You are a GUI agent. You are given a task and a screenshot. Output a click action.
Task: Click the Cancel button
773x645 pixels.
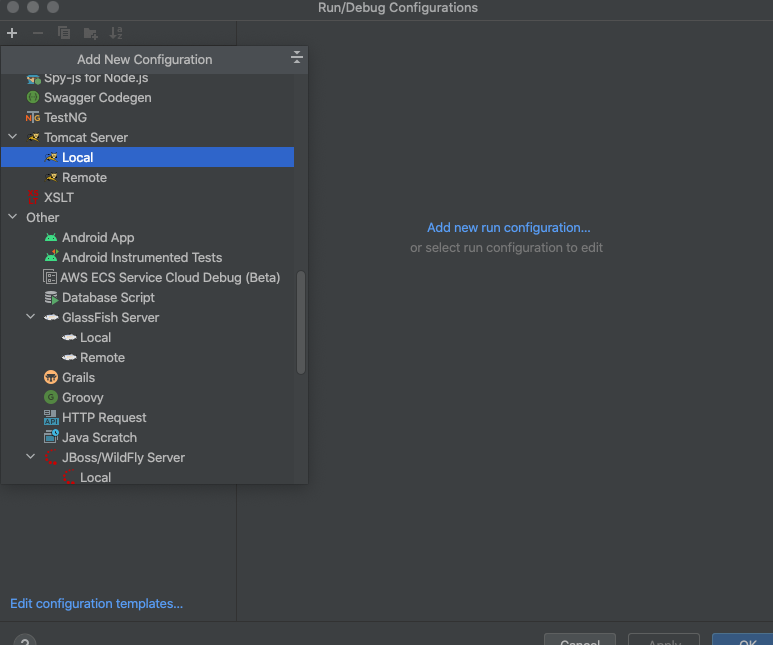coord(580,640)
